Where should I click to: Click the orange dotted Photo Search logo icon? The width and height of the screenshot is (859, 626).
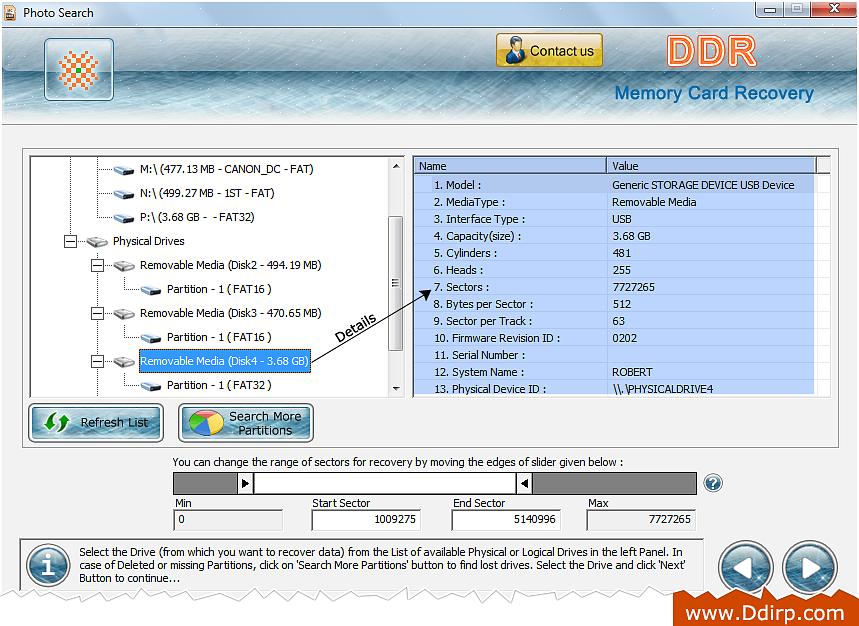[79, 70]
